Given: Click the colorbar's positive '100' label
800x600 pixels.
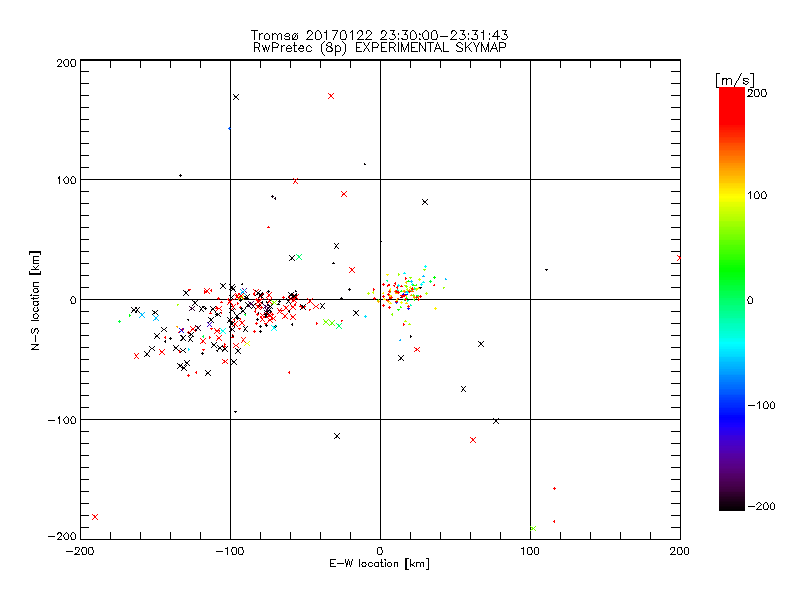Looking at the screenshot, I should tap(757, 195).
